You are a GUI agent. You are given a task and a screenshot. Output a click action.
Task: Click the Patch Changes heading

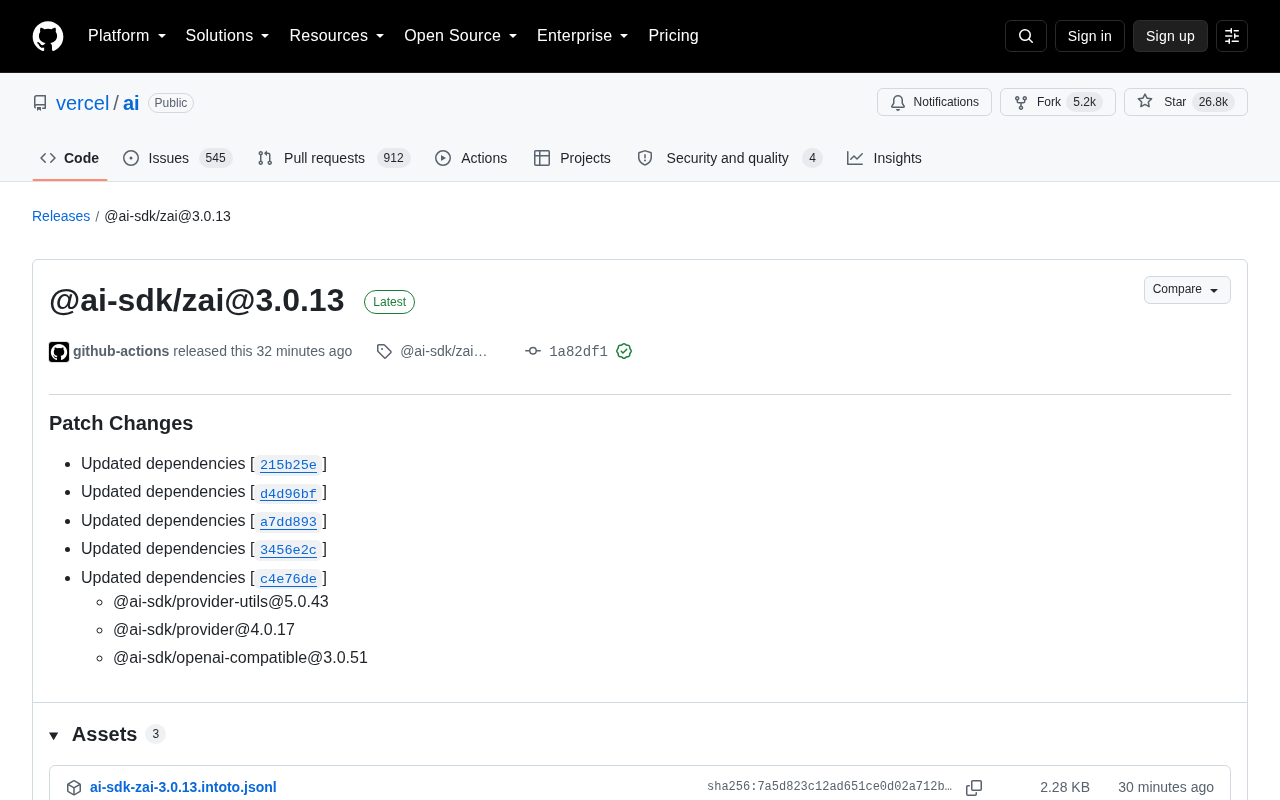[x=121, y=423]
